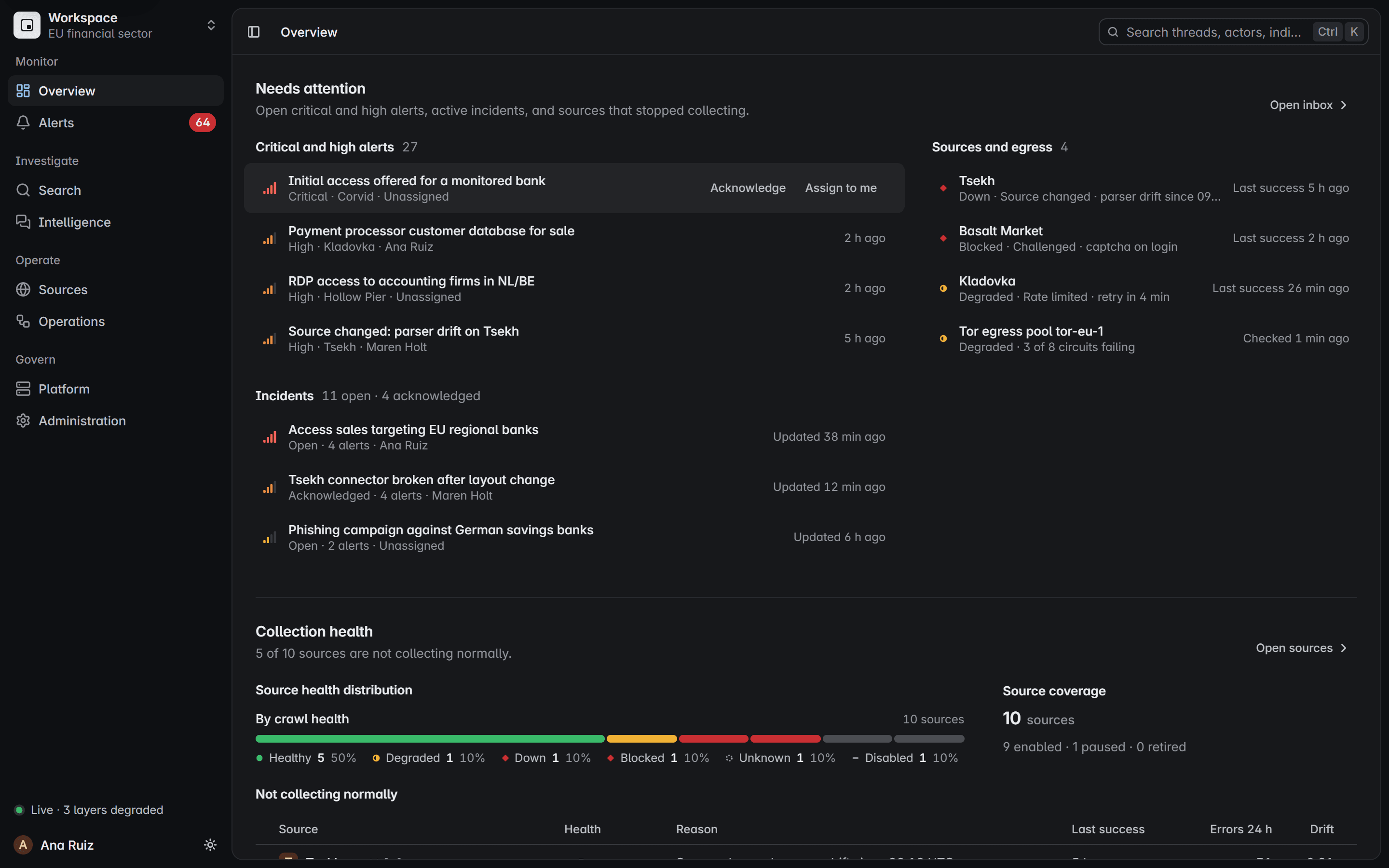Click the Sources globe icon
The width and height of the screenshot is (1389, 868).
[x=23, y=289]
